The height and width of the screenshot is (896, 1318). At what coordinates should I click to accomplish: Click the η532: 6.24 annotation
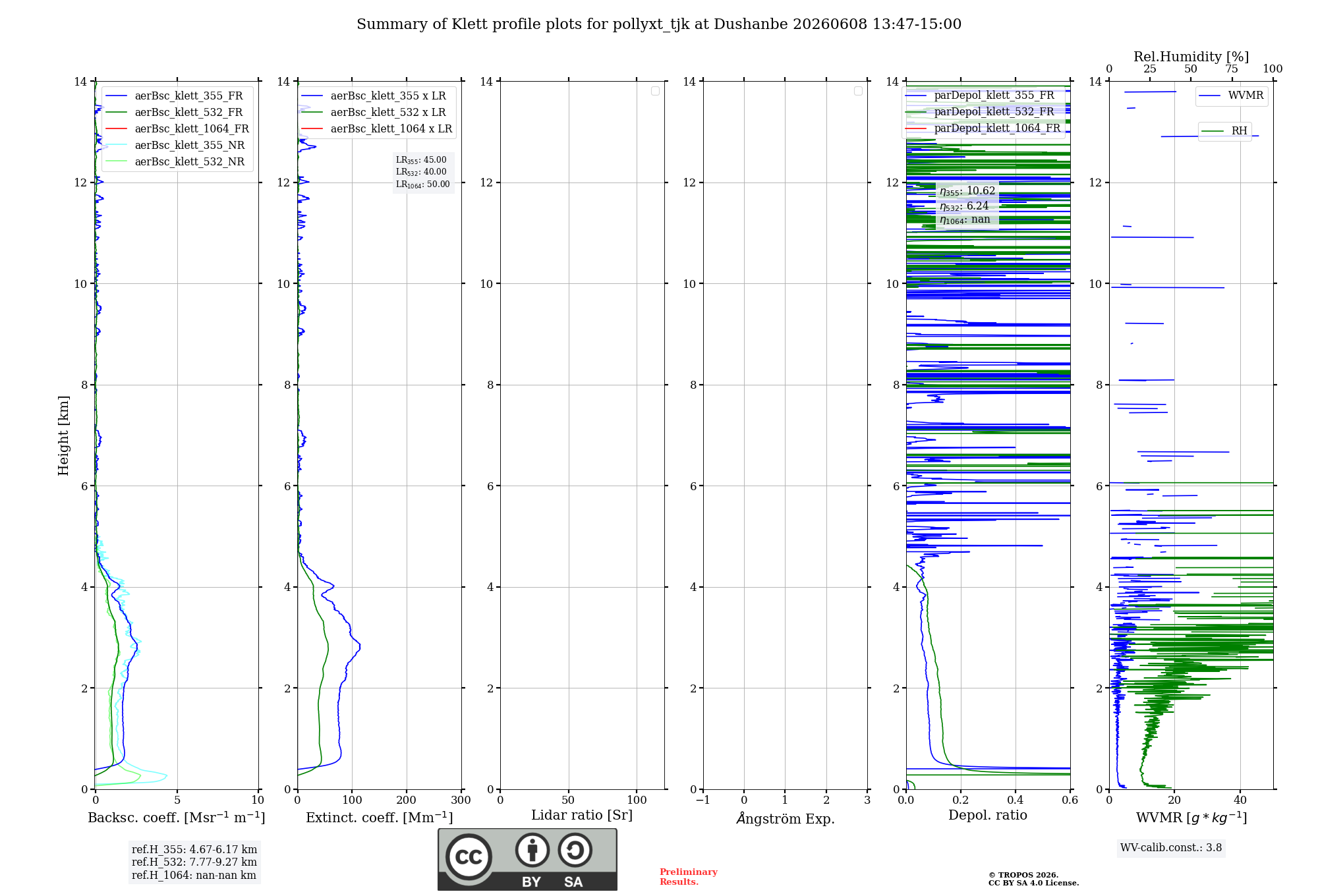pyautogui.click(x=964, y=206)
